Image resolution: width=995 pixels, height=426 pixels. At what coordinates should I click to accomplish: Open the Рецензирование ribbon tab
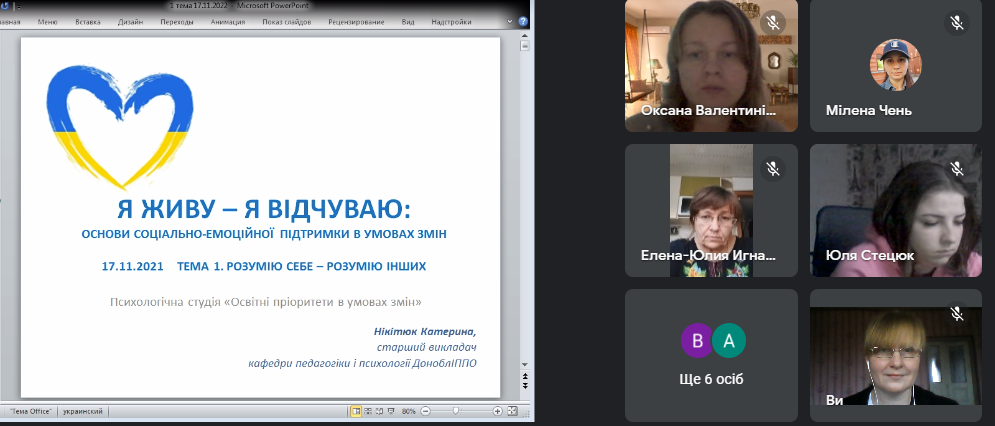[356, 22]
